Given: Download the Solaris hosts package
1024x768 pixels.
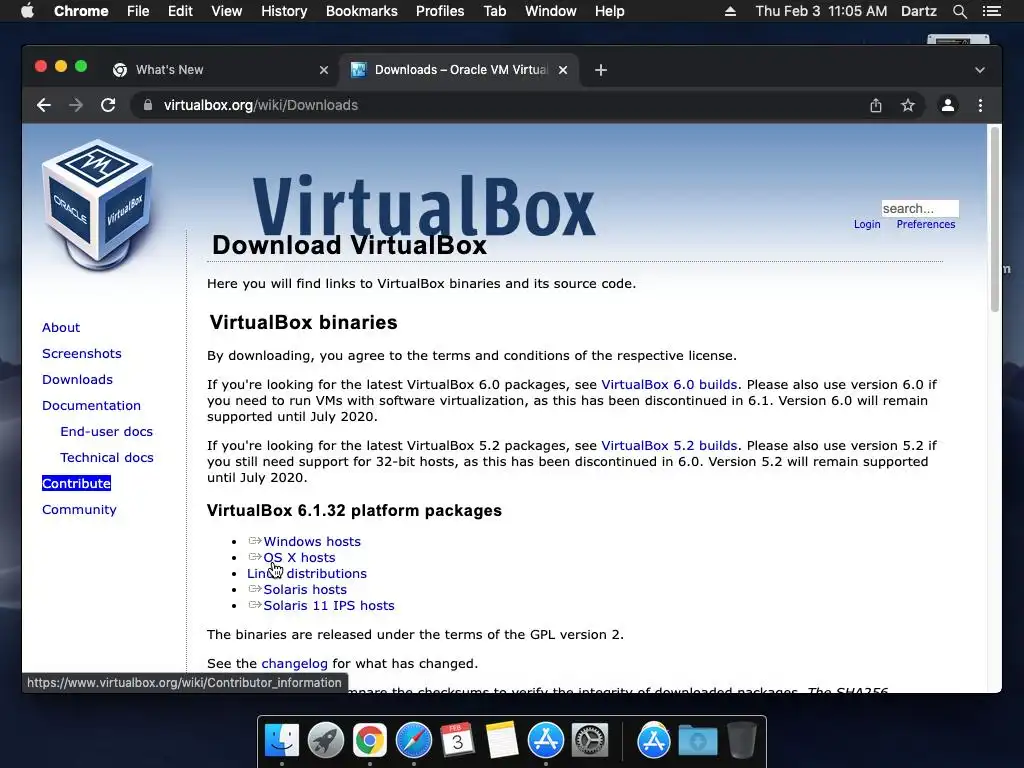Looking at the screenshot, I should tap(305, 590).
